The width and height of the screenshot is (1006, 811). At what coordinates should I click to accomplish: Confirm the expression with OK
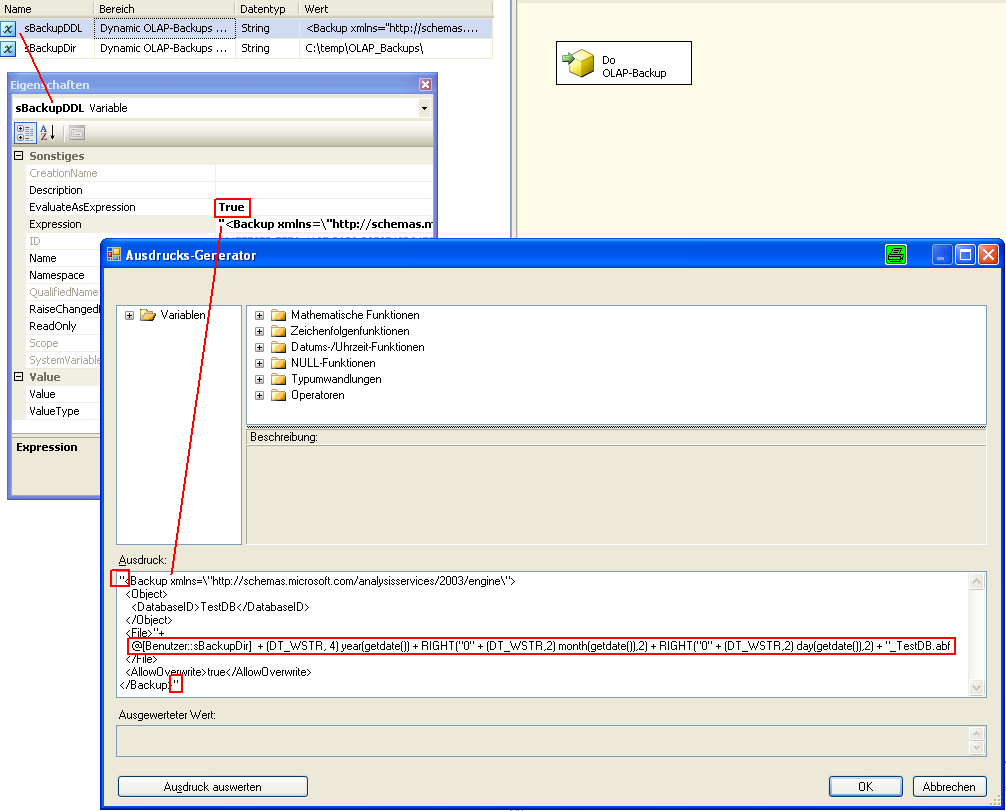click(865, 787)
